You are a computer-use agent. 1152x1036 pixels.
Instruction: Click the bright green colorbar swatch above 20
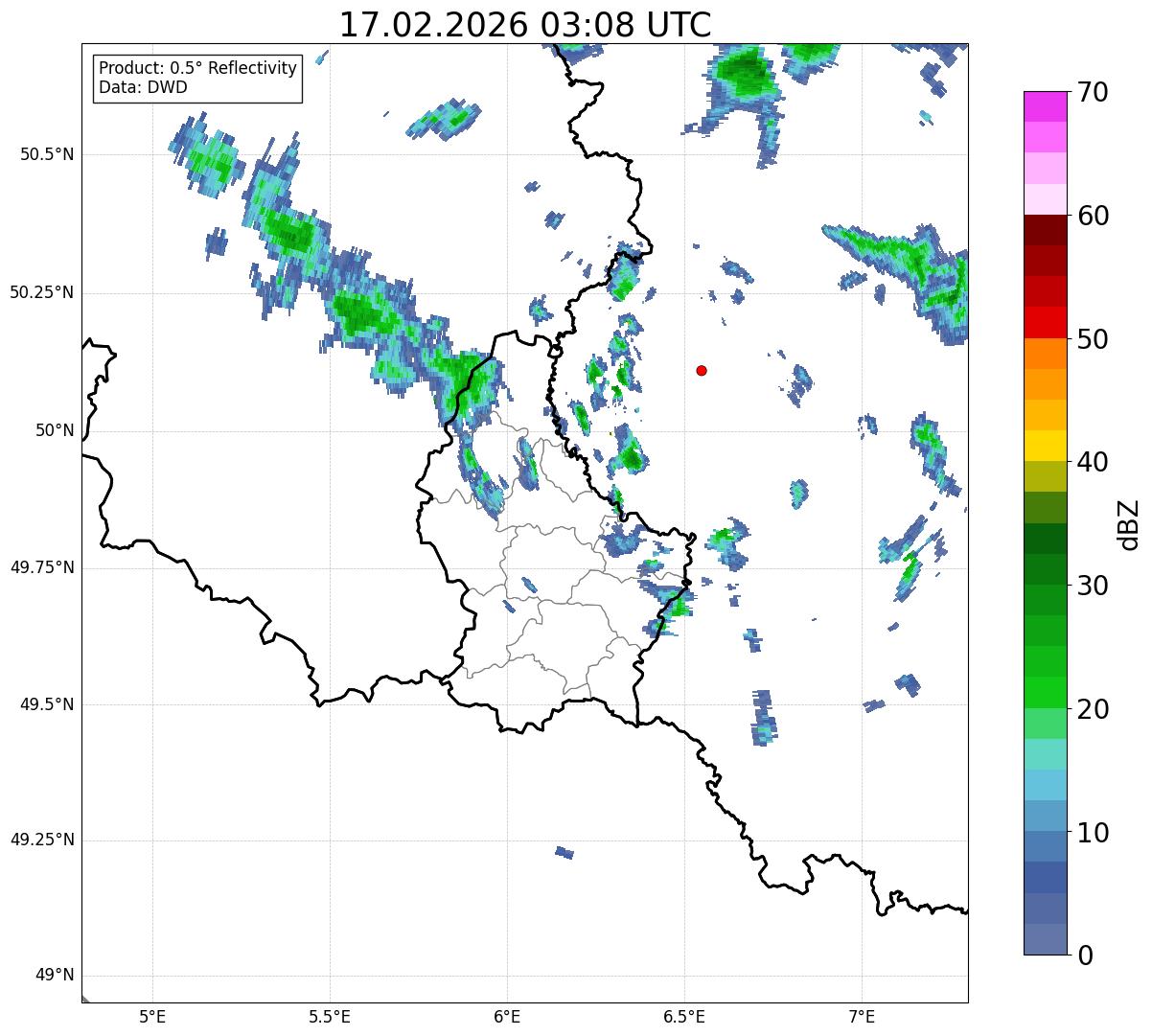pos(1045,693)
